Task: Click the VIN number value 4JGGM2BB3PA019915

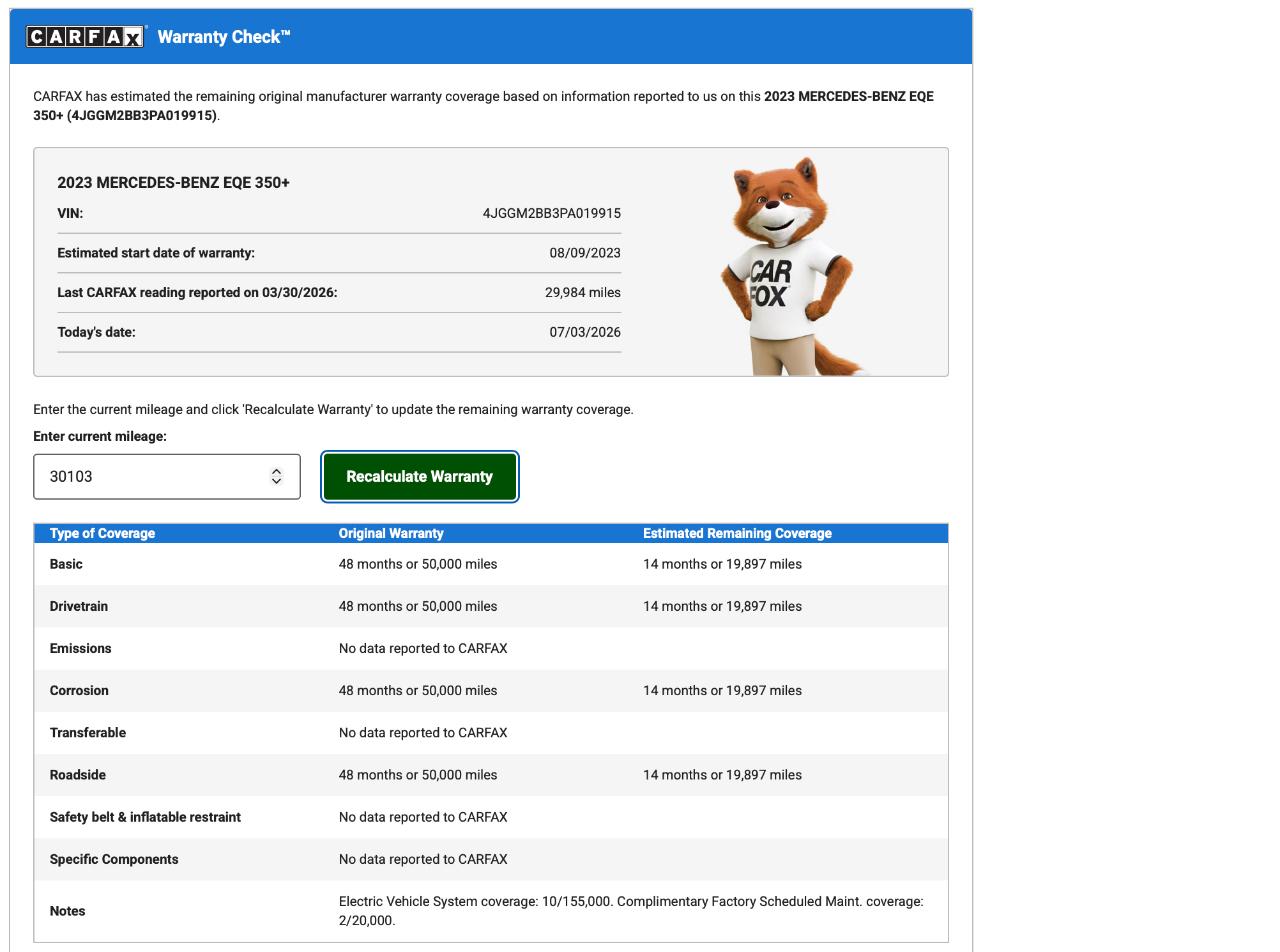Action: 552,213
